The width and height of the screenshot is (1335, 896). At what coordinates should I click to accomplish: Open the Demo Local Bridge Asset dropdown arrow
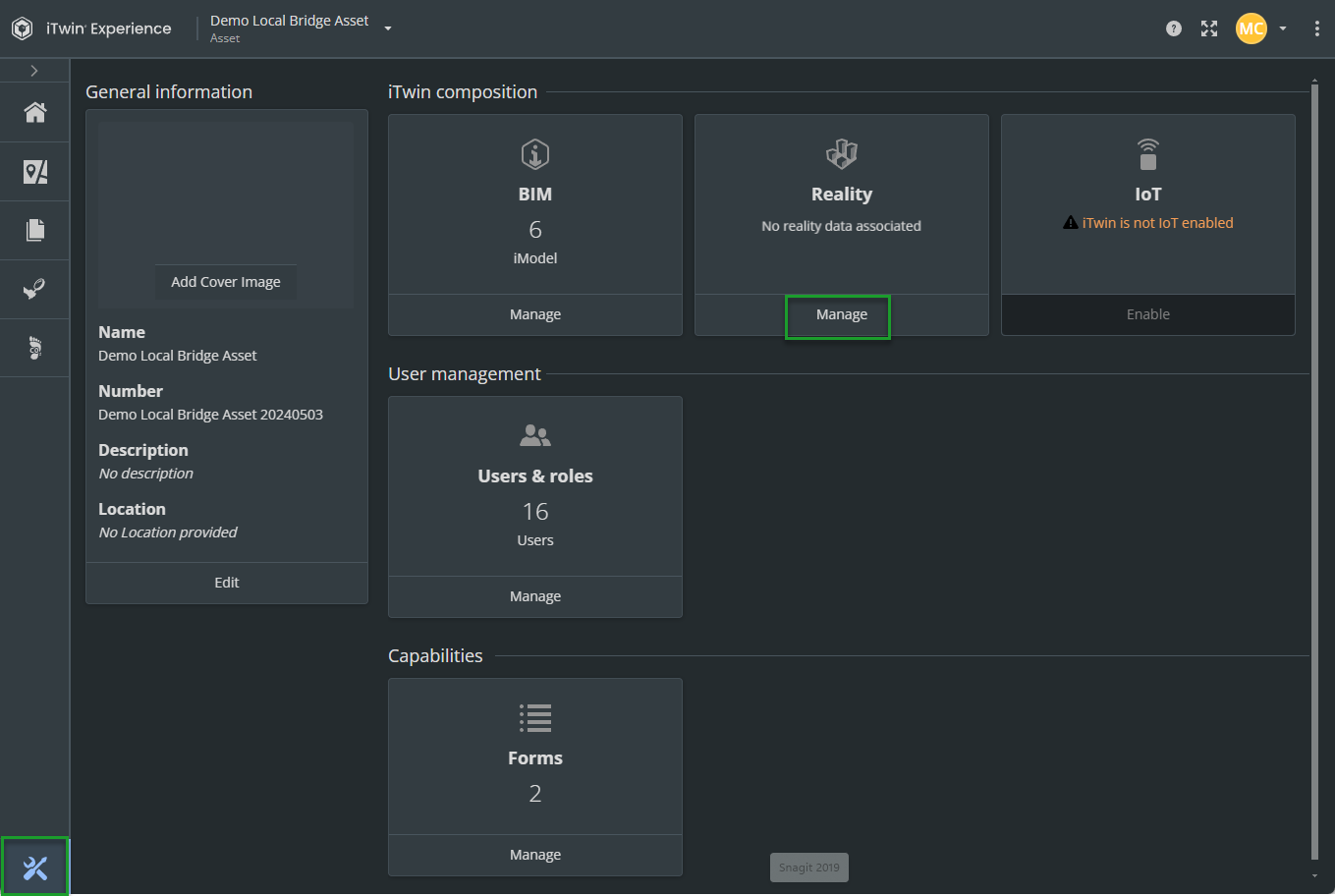click(x=388, y=28)
